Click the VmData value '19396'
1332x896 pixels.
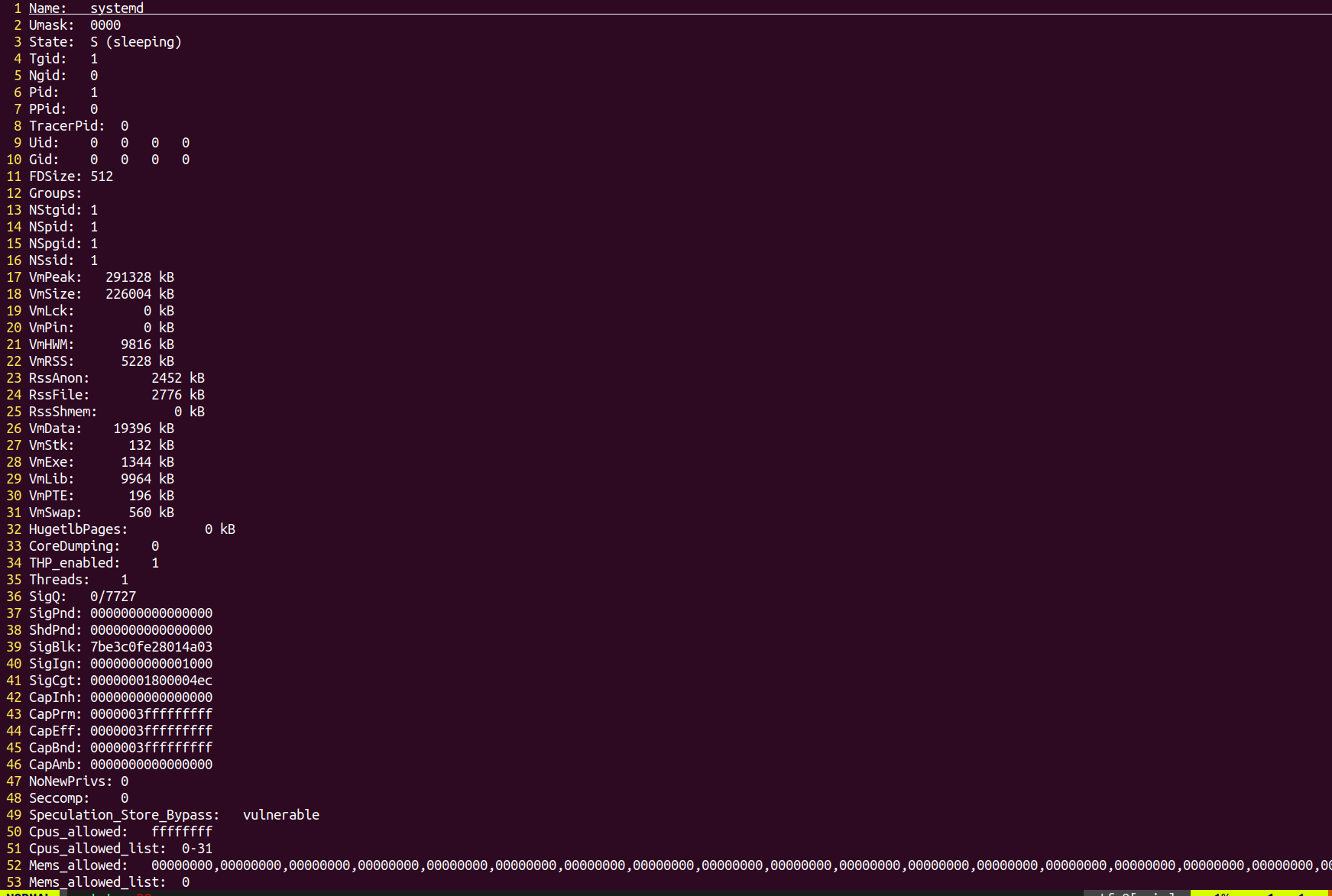point(132,429)
